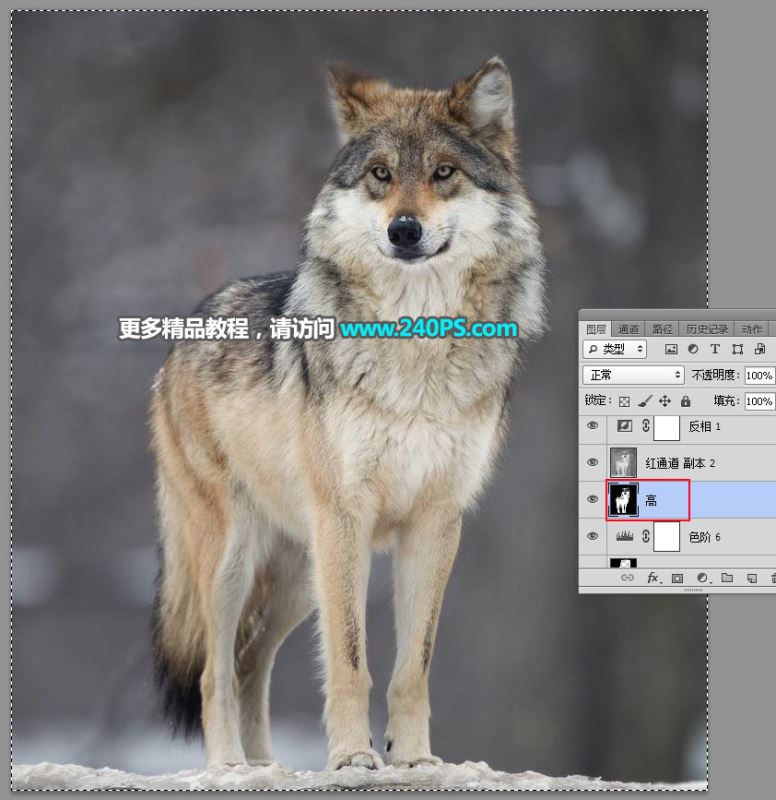Select the layer mask of 色阶 6
Image resolution: width=776 pixels, height=800 pixels.
coord(667,537)
